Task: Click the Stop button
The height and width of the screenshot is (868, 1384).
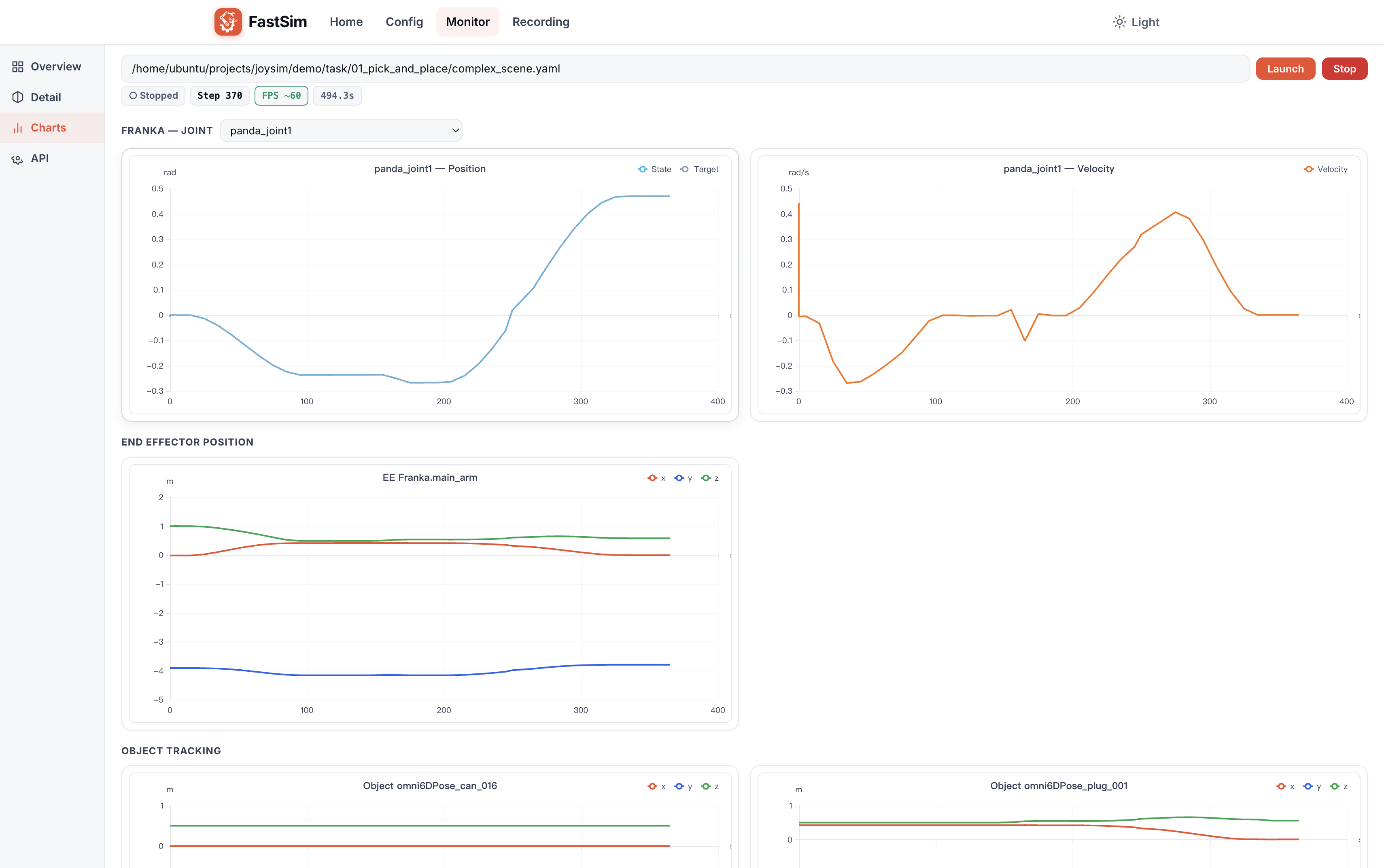Action: coord(1344,69)
